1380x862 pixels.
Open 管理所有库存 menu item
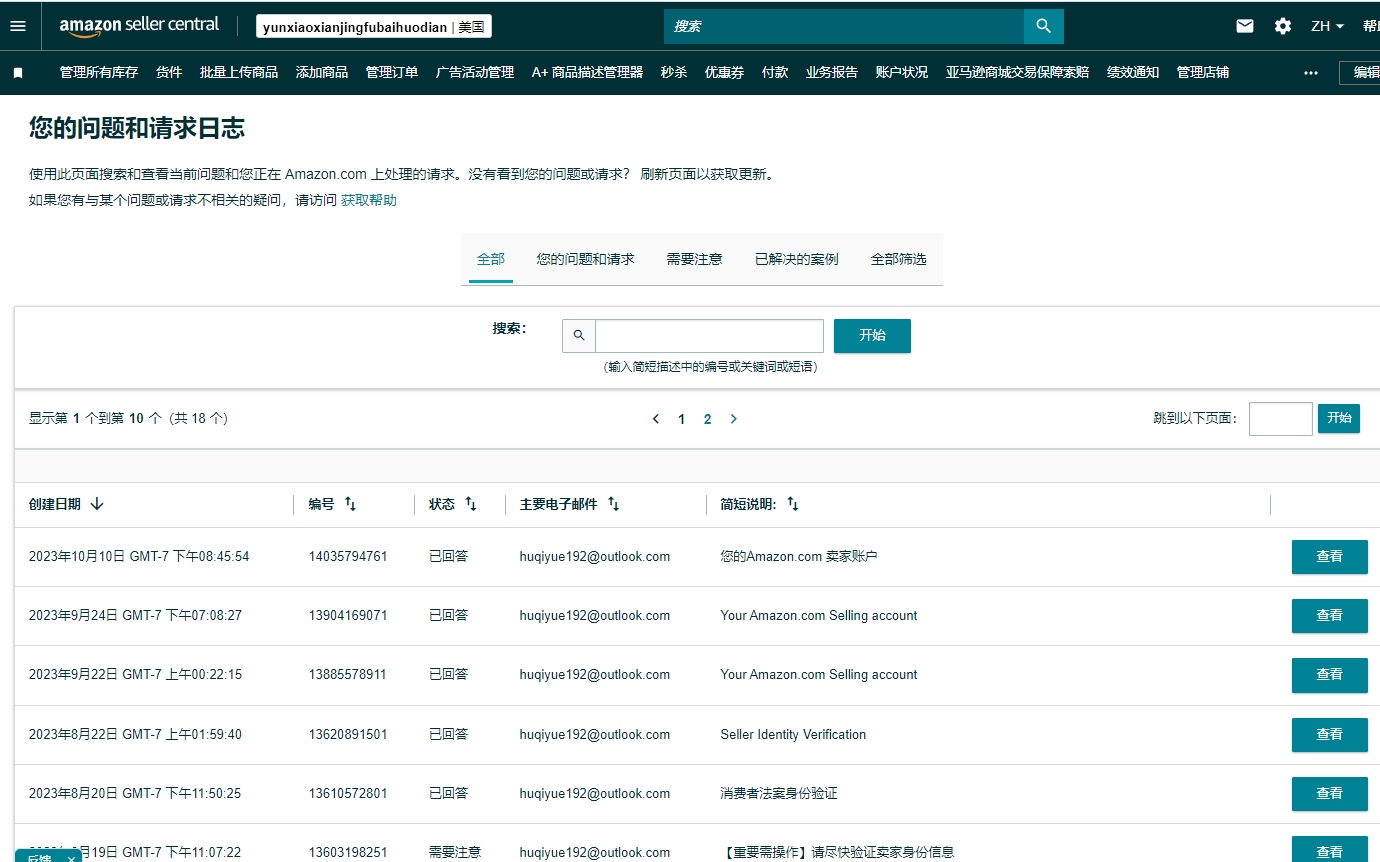(x=99, y=72)
